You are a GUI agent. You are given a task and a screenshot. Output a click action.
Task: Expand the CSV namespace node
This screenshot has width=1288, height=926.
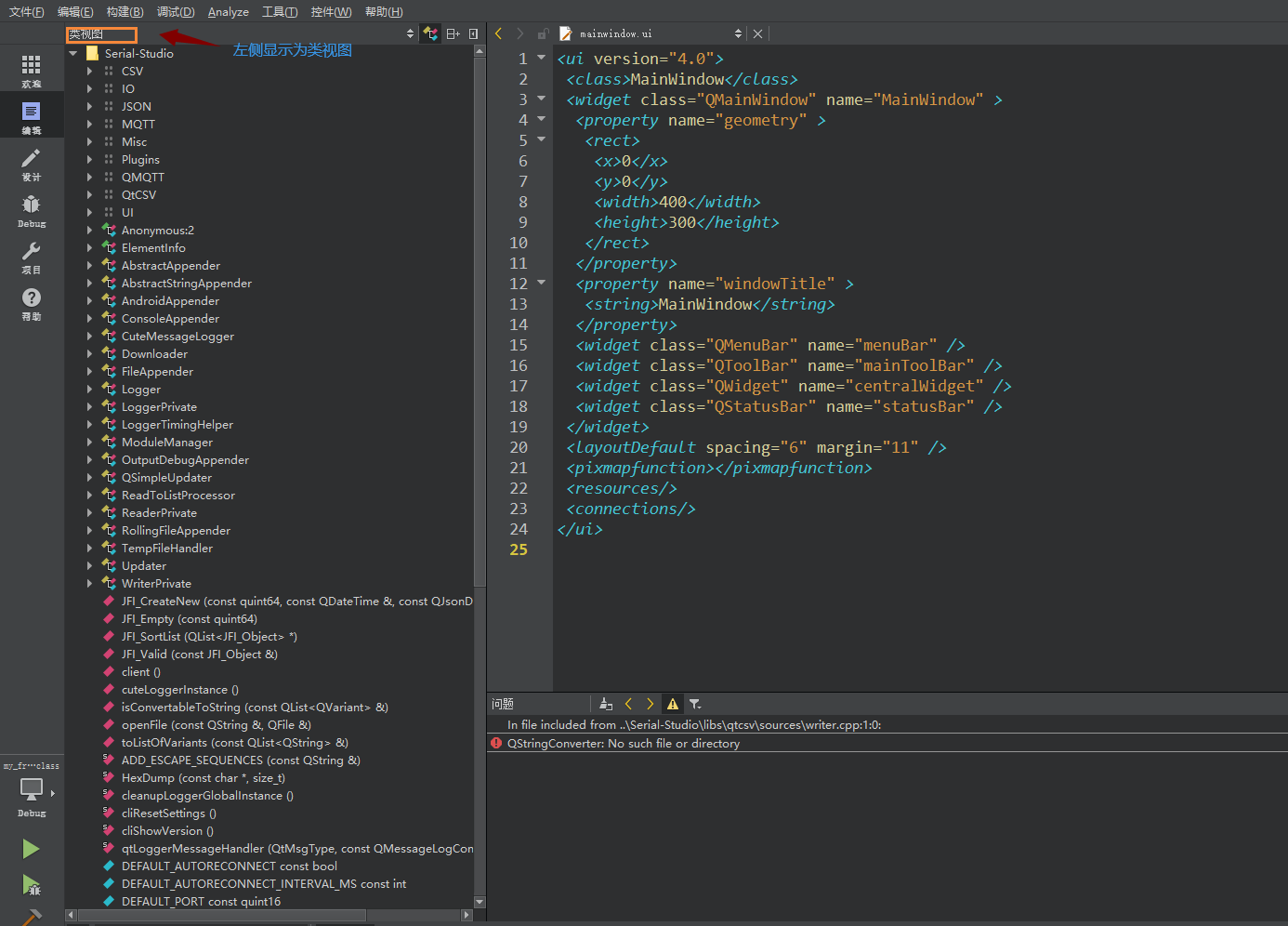pos(90,72)
